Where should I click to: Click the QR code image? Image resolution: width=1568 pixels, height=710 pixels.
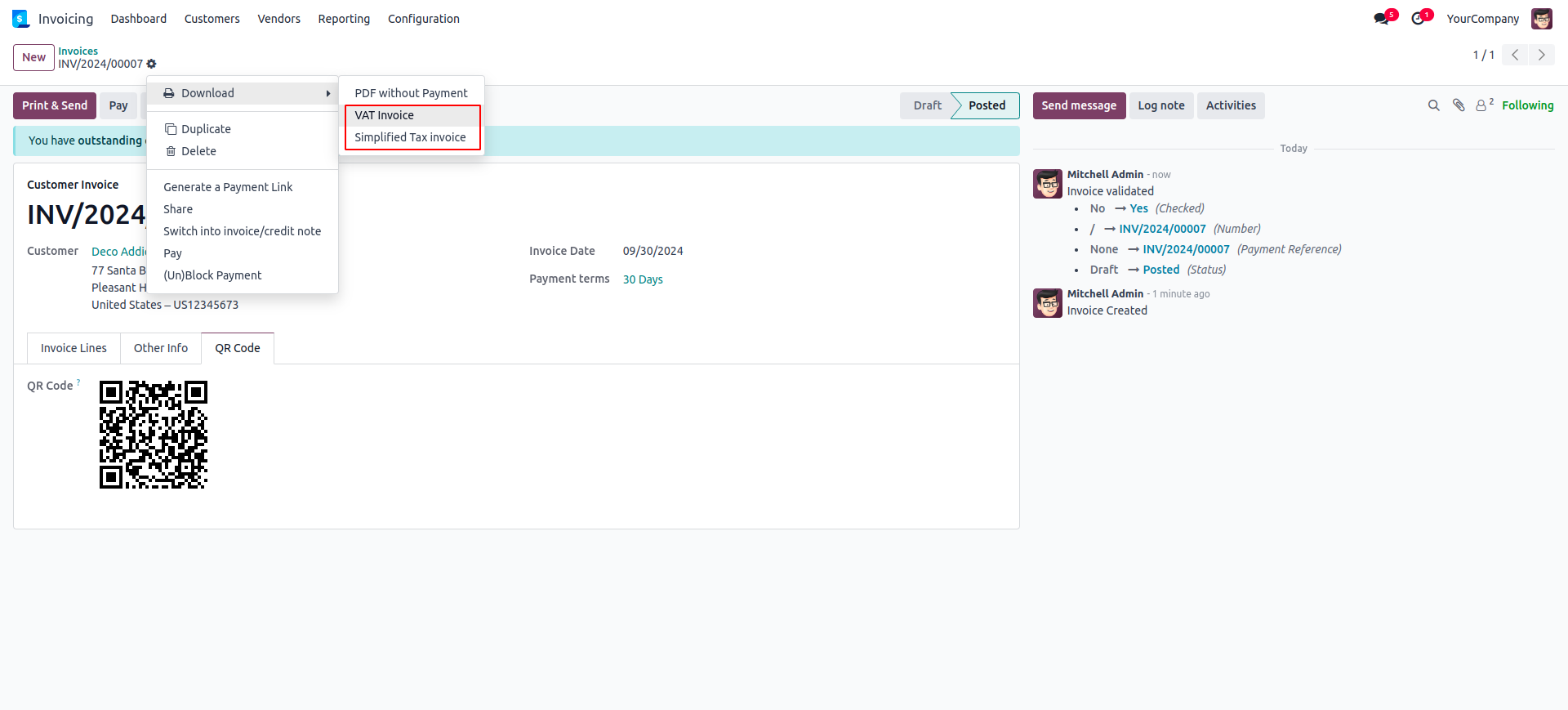coord(154,435)
